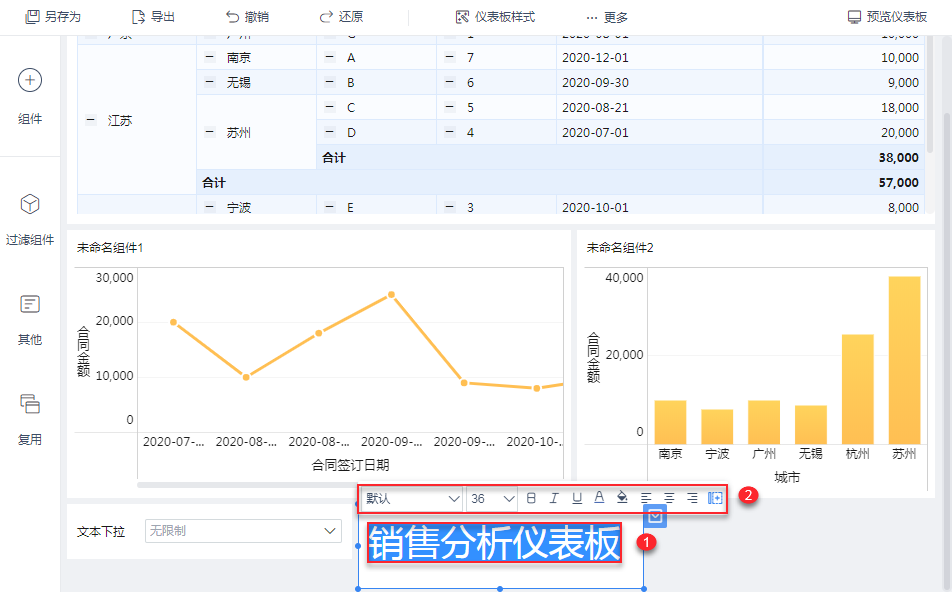Click the line chart peak data point

[392, 294]
